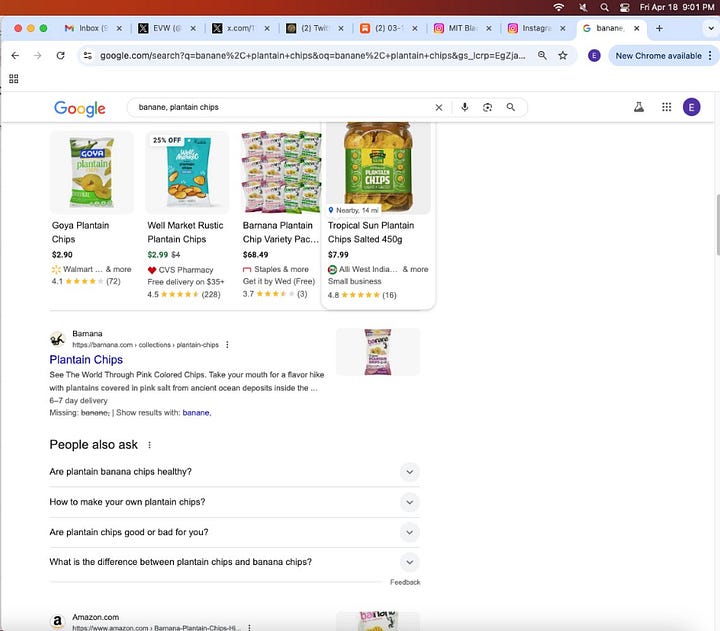The width and height of the screenshot is (720, 631).
Task: Click the Barnana result pink bag thumbnail
Action: [x=378, y=352]
